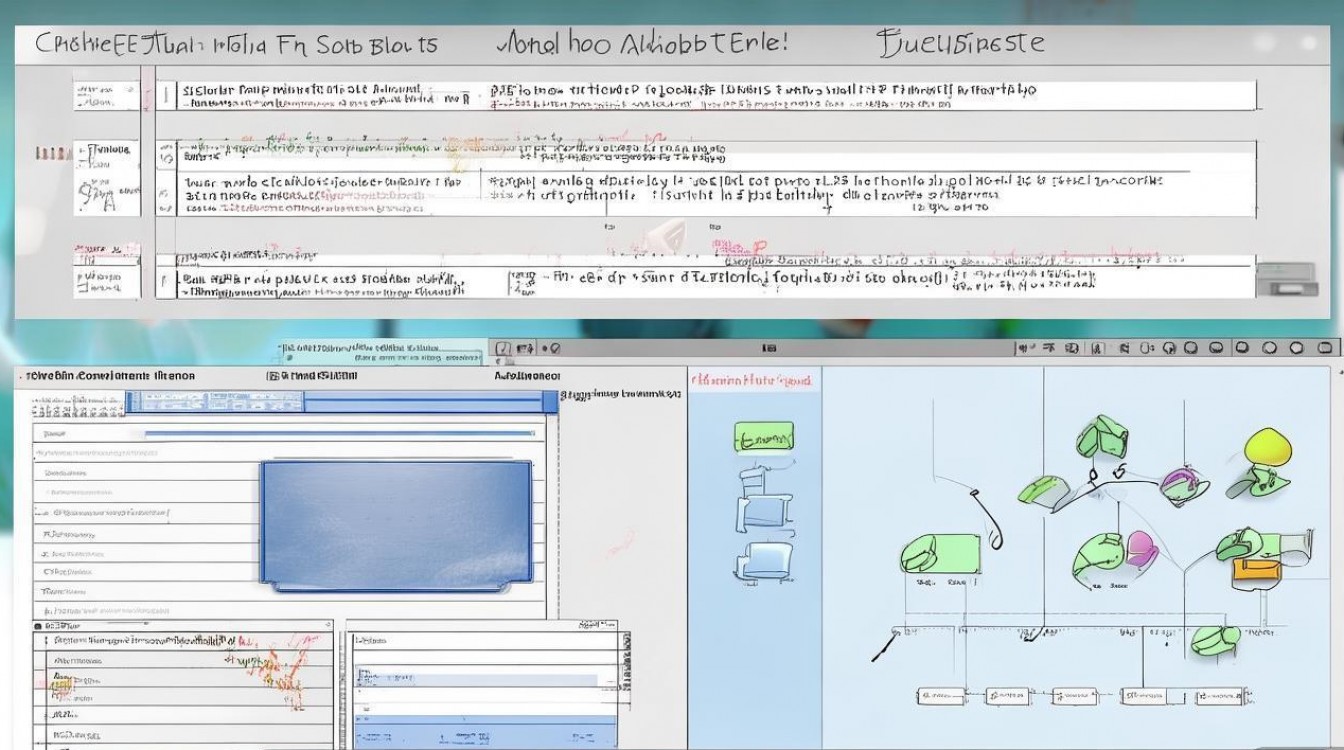Viewport: 1344px width, 750px height.
Task: Click the rightmost rounded icon in the top toolbar
Action: [1325, 348]
